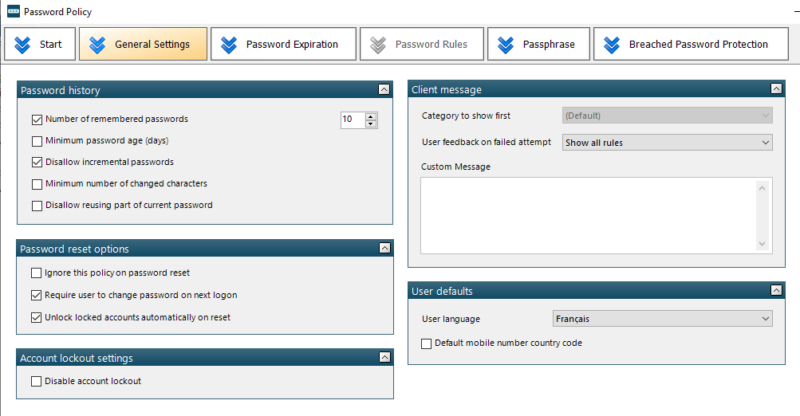Collapse the User defaults panel
This screenshot has height=416, width=800.
[x=776, y=290]
